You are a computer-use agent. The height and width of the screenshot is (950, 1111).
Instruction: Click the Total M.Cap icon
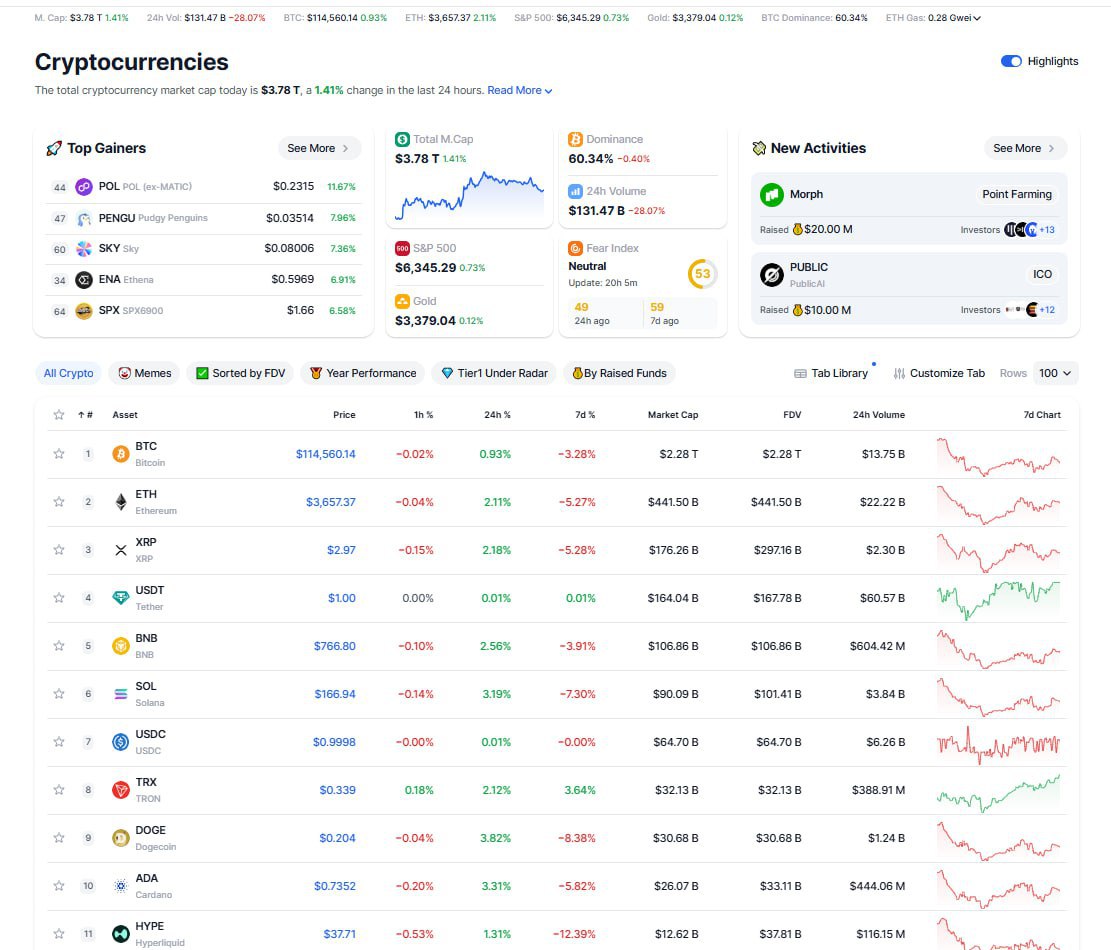pos(402,140)
